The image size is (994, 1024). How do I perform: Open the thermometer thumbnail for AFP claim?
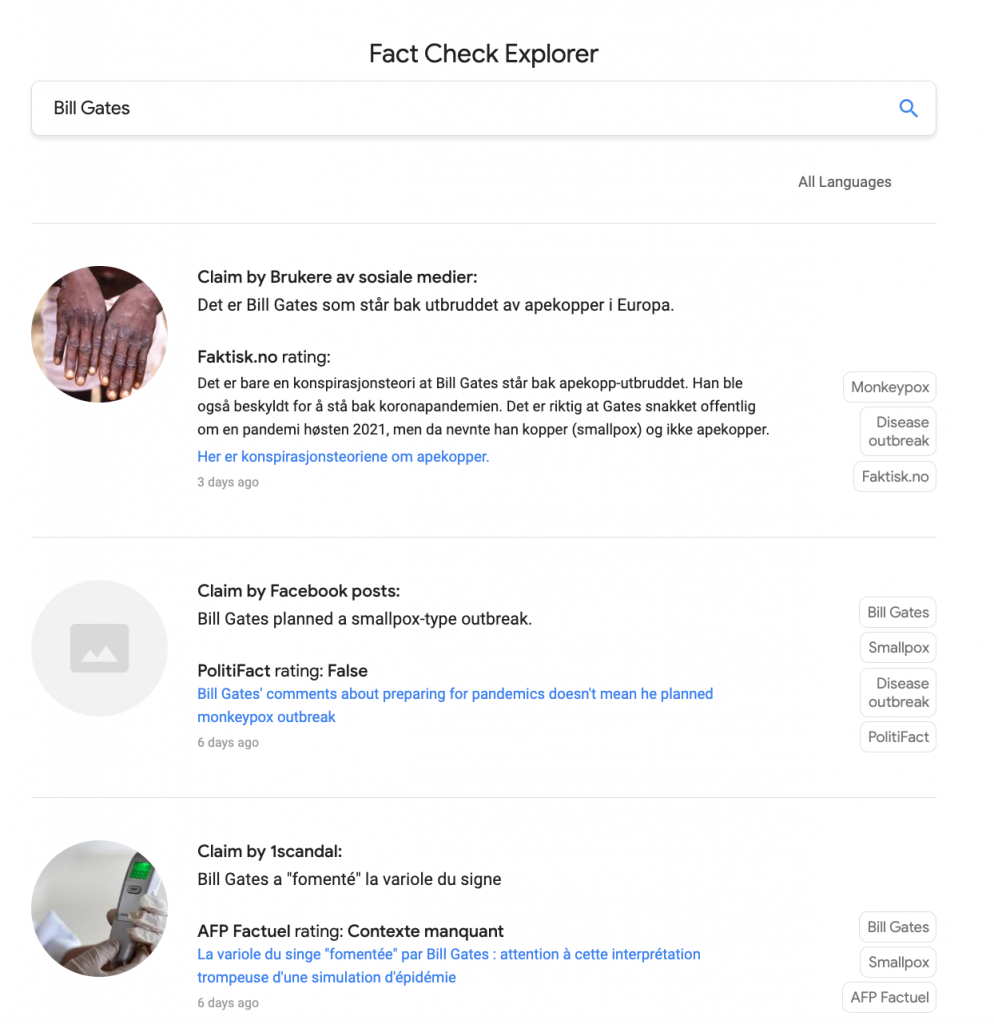coord(99,908)
